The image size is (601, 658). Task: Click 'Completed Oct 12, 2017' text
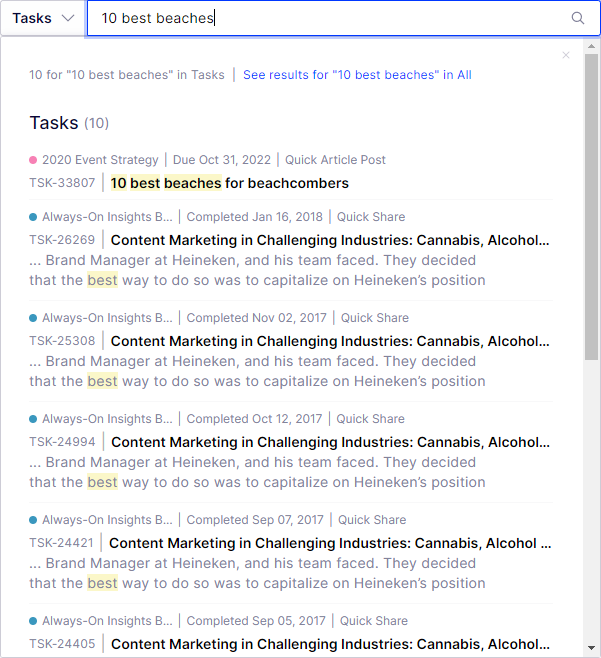pyautogui.click(x=254, y=419)
